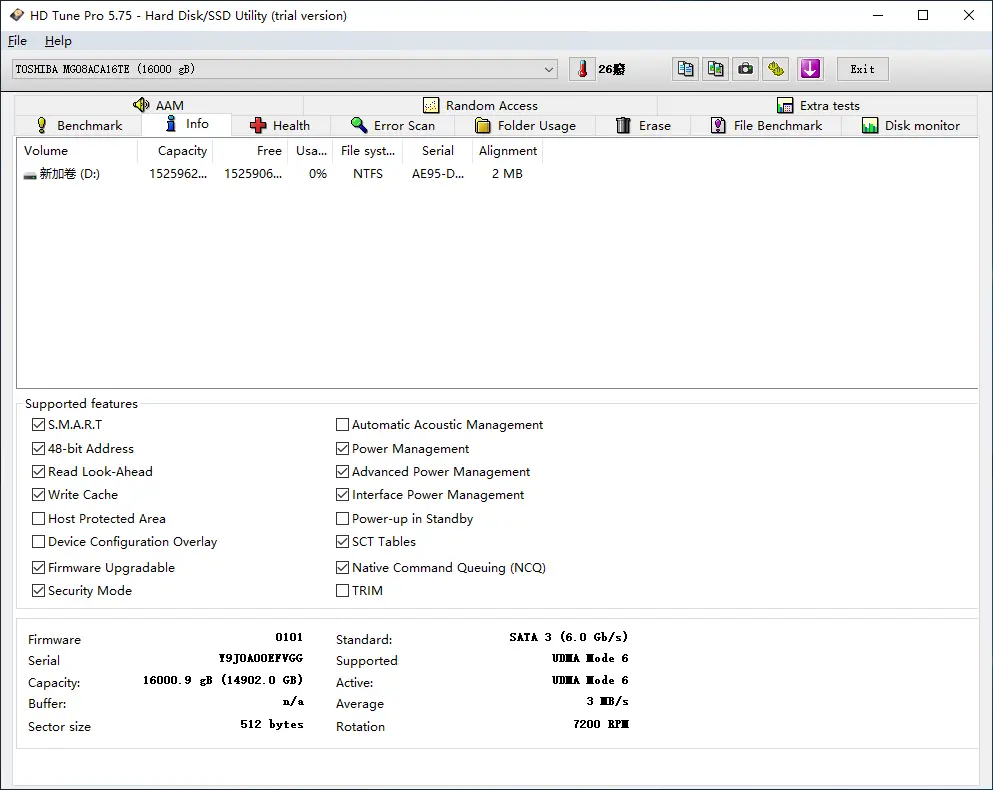Expand the TOSHIBA drive selection dropdown
This screenshot has height=790, width=993.
pyautogui.click(x=549, y=69)
